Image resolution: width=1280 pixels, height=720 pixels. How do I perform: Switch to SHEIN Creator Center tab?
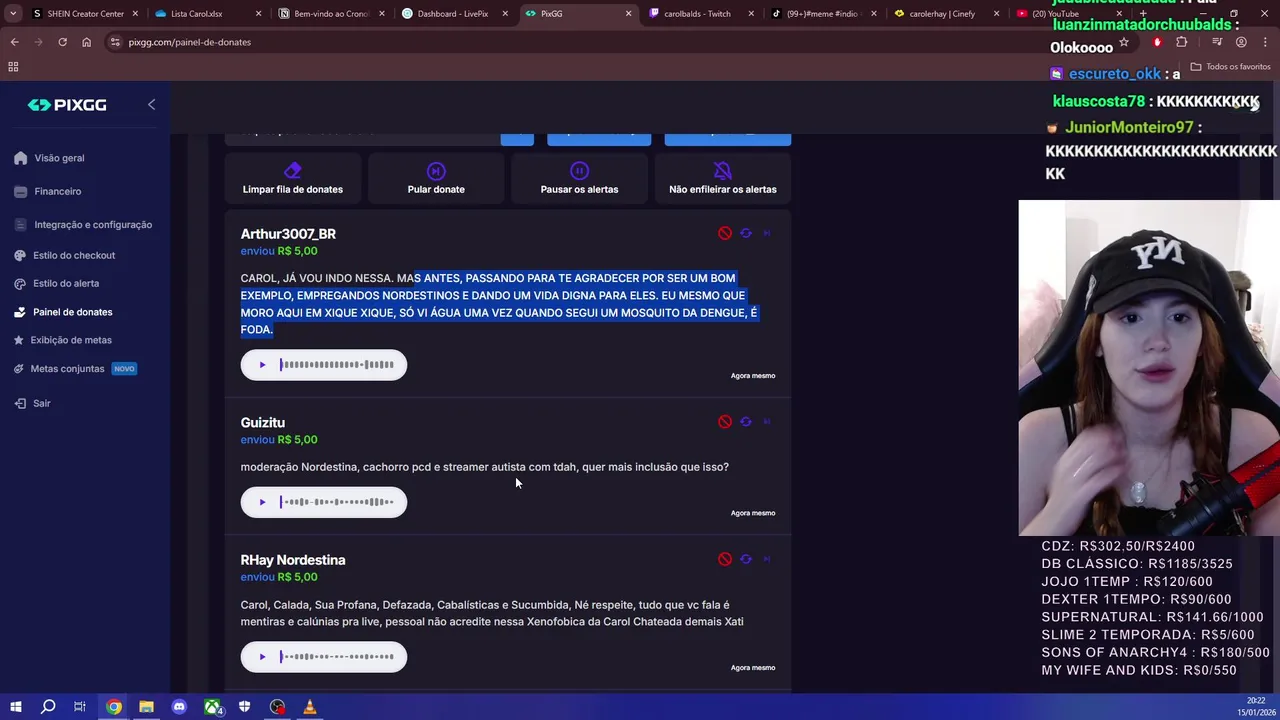click(x=84, y=14)
